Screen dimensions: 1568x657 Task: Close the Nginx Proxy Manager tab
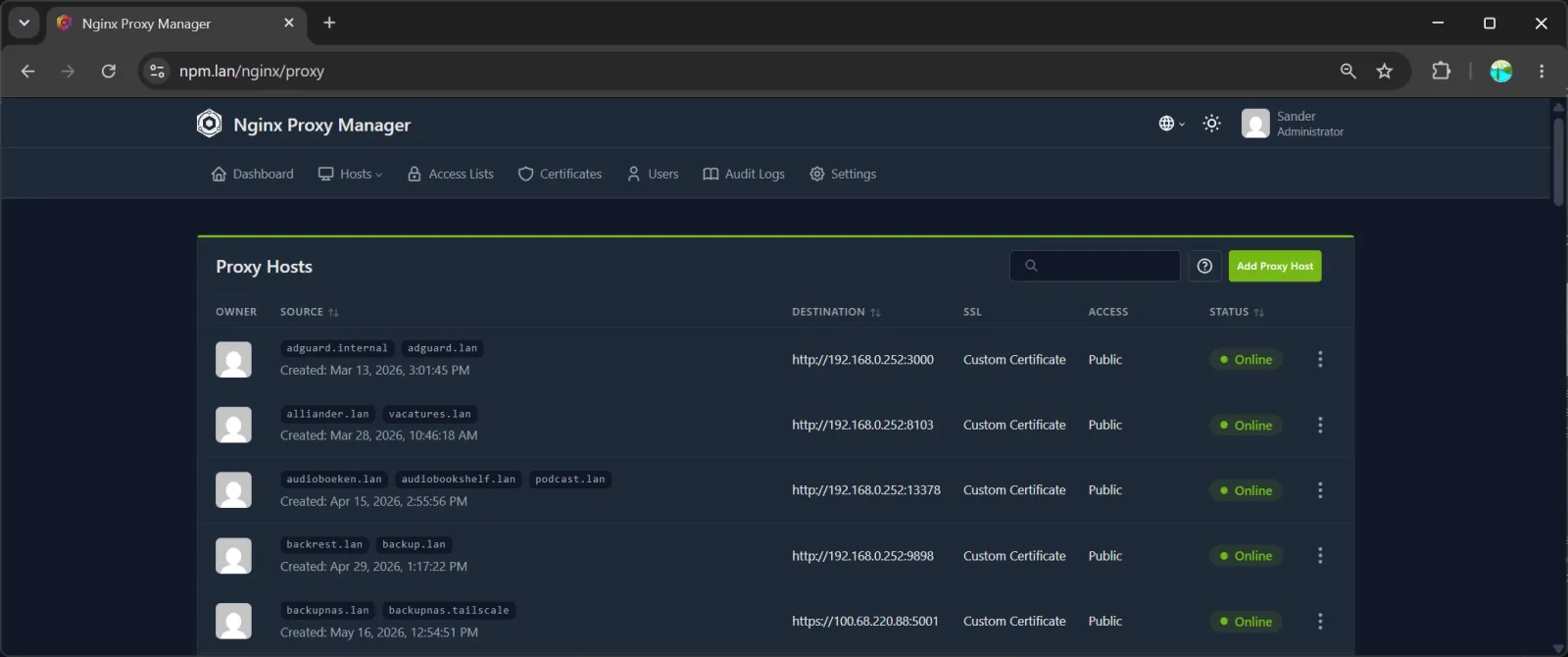tap(289, 23)
